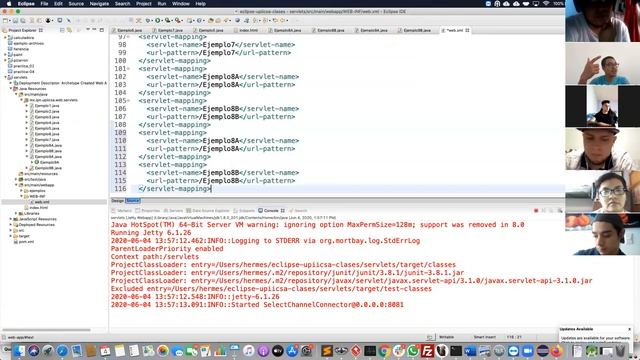Click the Wi-Fi status icon in menu bar
Screen dimensions: 640x360
[546, 3]
